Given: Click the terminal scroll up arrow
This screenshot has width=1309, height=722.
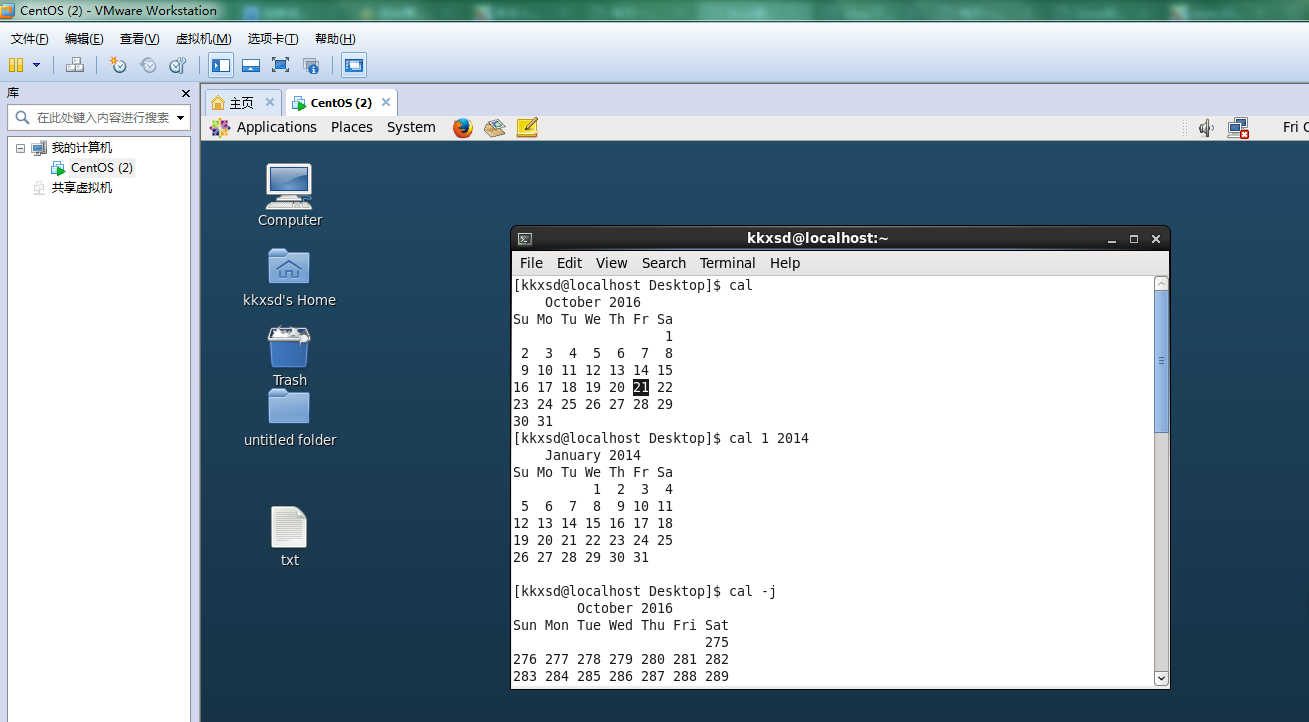Looking at the screenshot, I should pyautogui.click(x=1161, y=284).
